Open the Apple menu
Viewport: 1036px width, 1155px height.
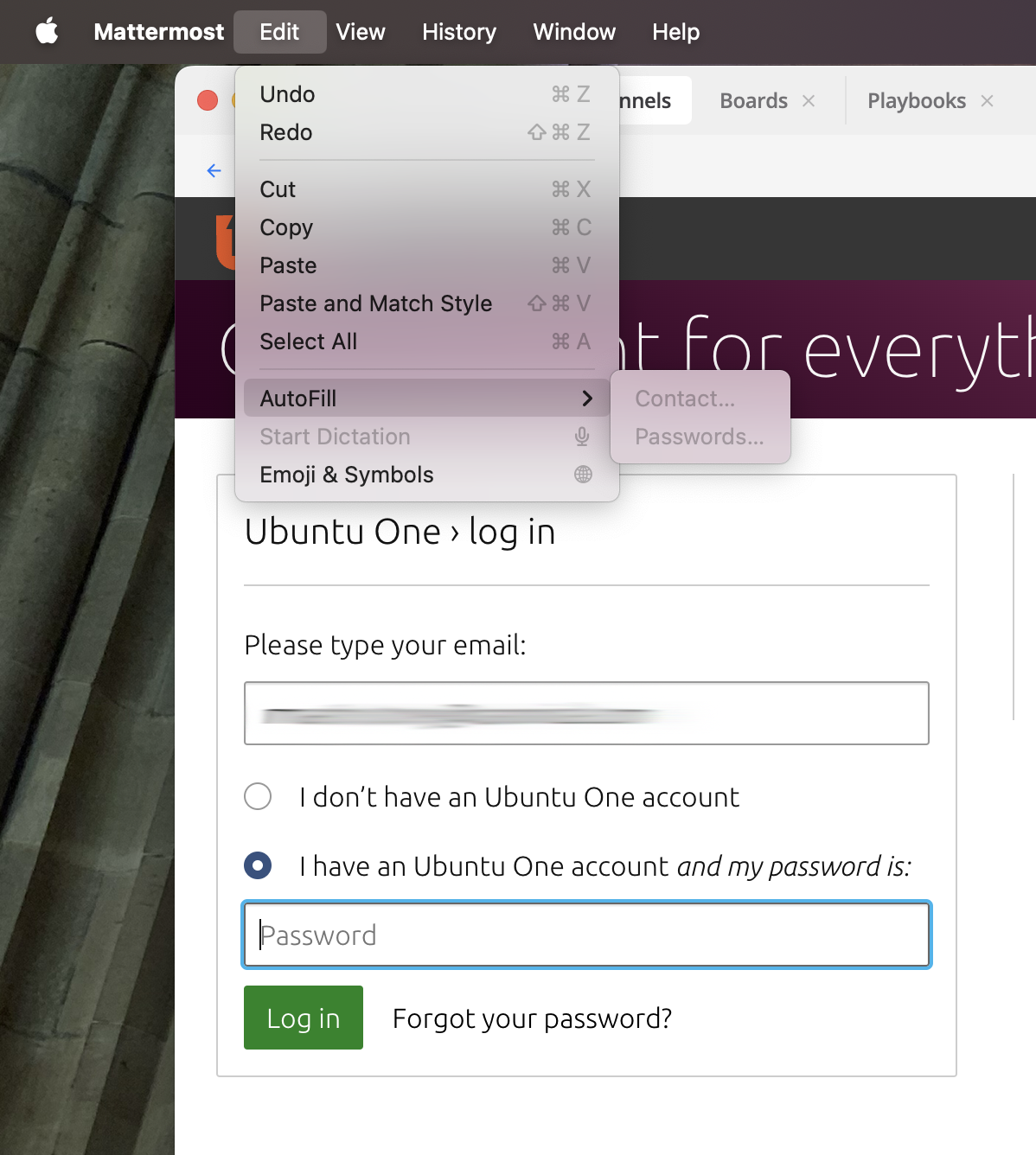48,32
